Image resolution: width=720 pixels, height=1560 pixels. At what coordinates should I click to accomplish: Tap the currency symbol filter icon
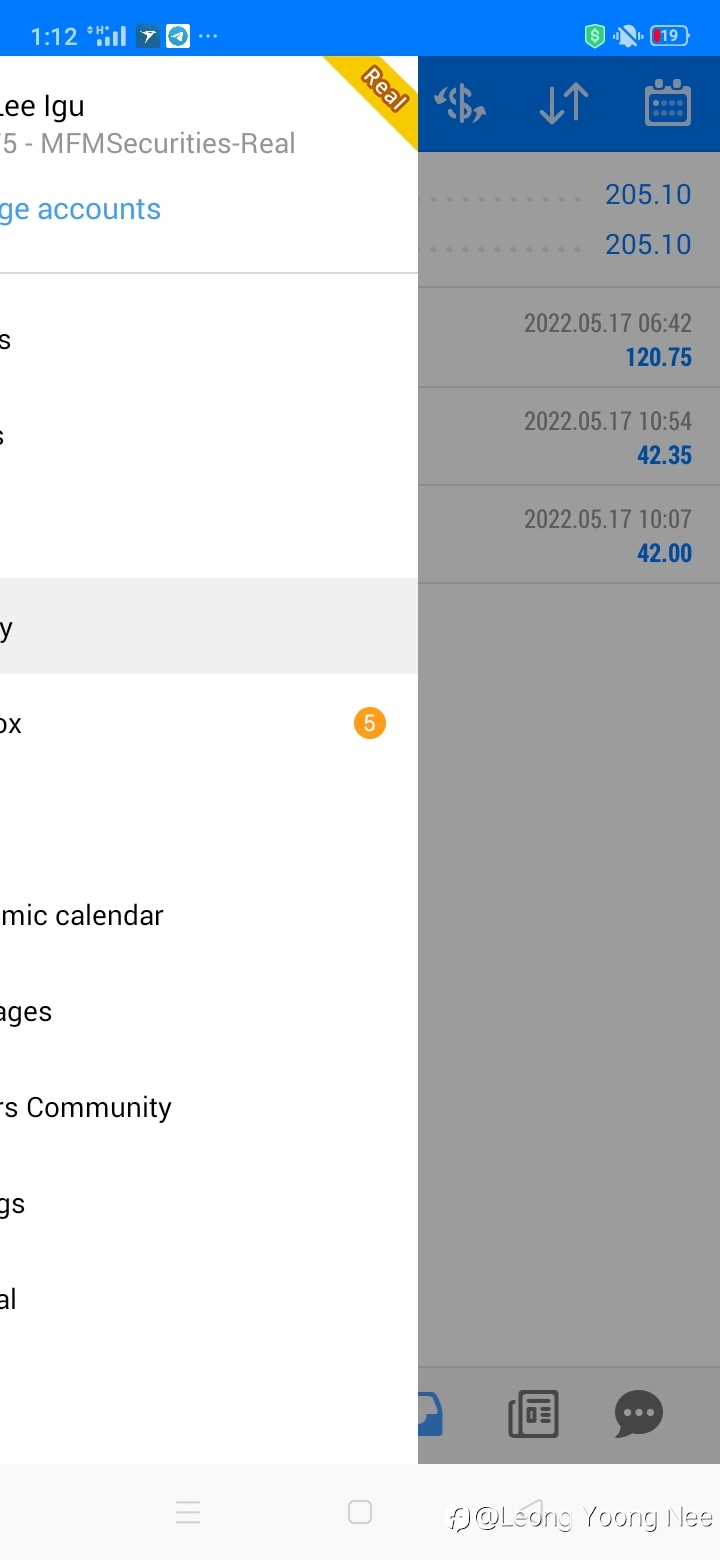[462, 104]
